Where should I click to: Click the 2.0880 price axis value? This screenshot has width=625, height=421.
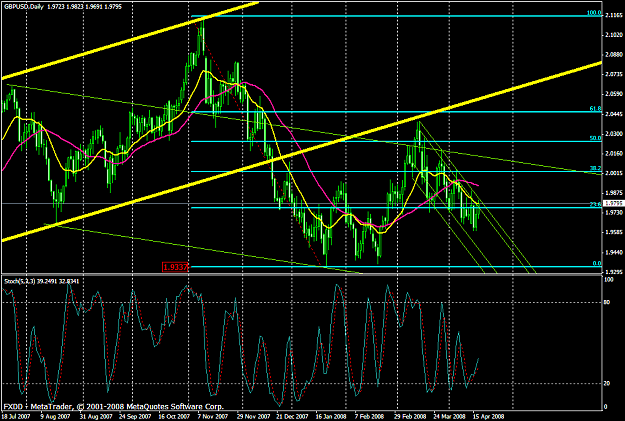613,55
